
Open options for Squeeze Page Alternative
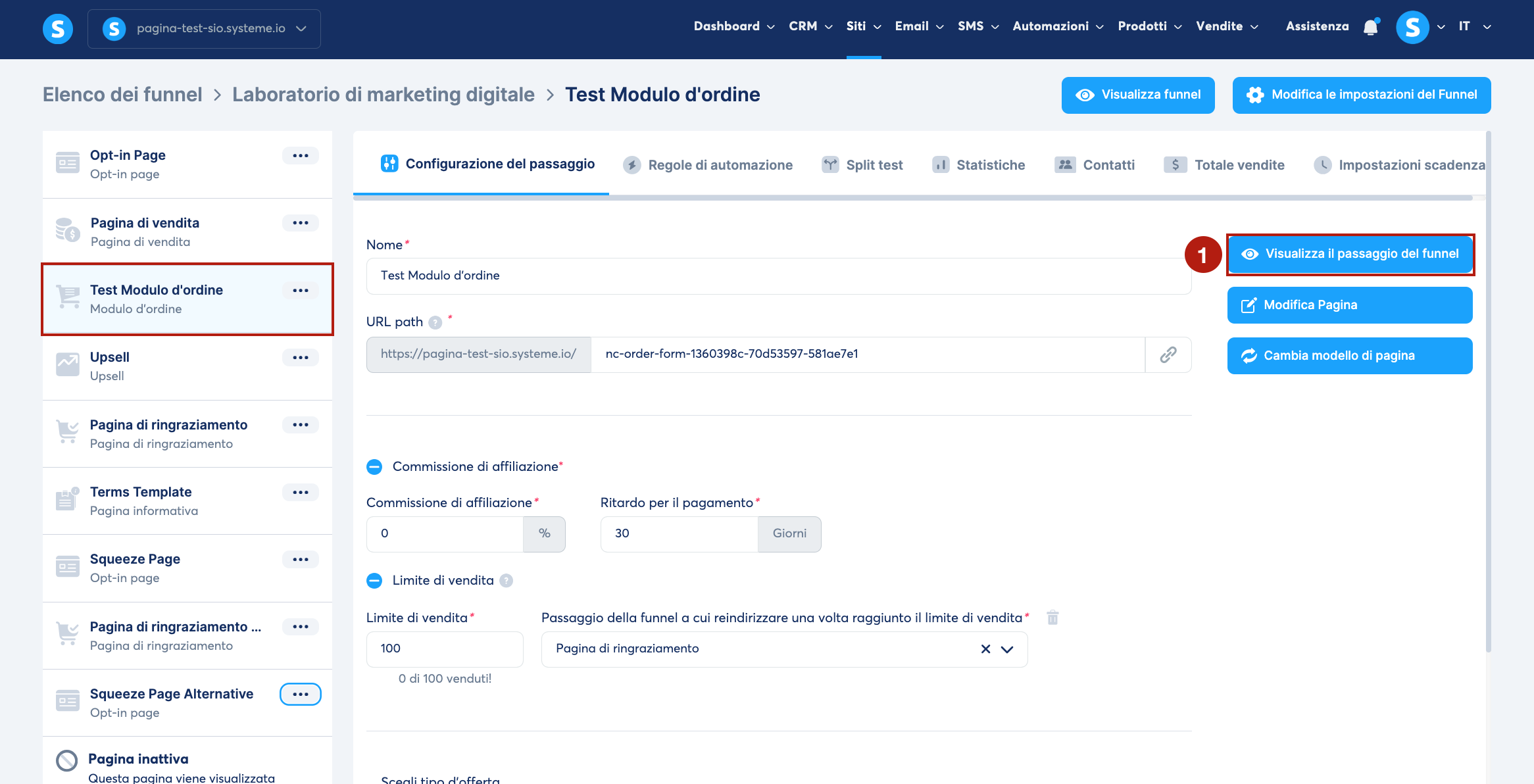click(301, 695)
